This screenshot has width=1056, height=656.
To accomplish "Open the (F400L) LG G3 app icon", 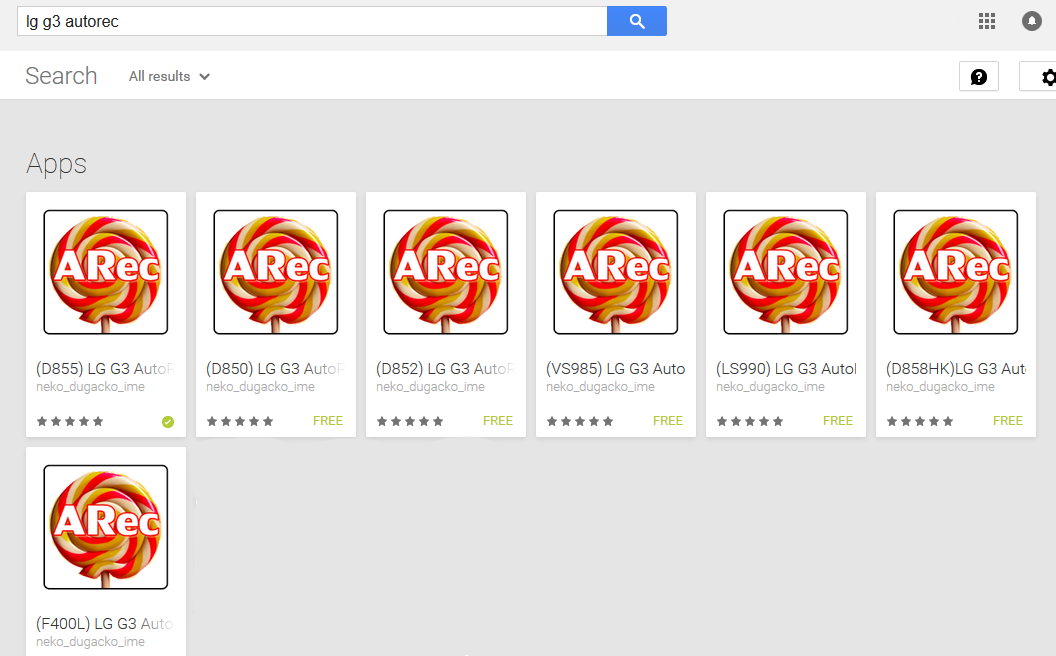I will tap(106, 527).
